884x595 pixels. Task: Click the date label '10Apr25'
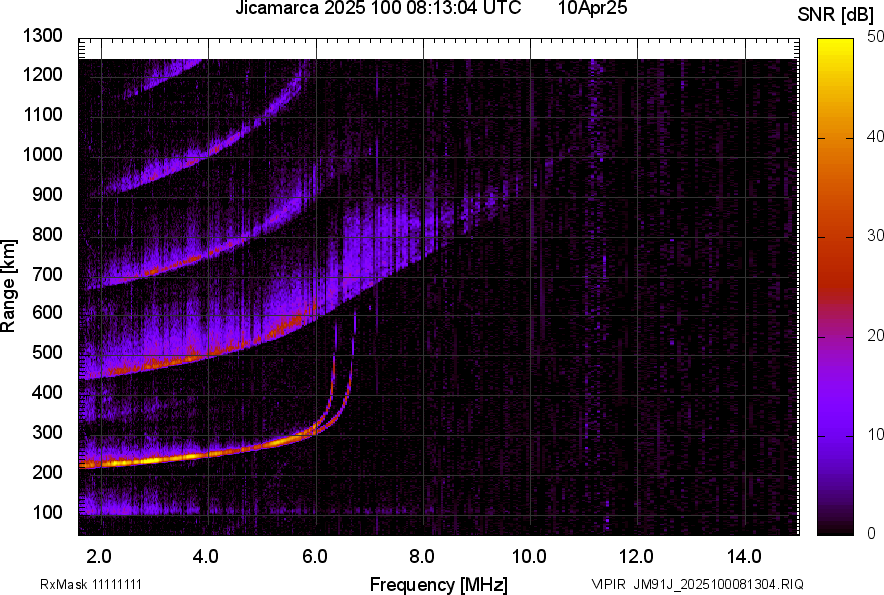tap(593, 8)
